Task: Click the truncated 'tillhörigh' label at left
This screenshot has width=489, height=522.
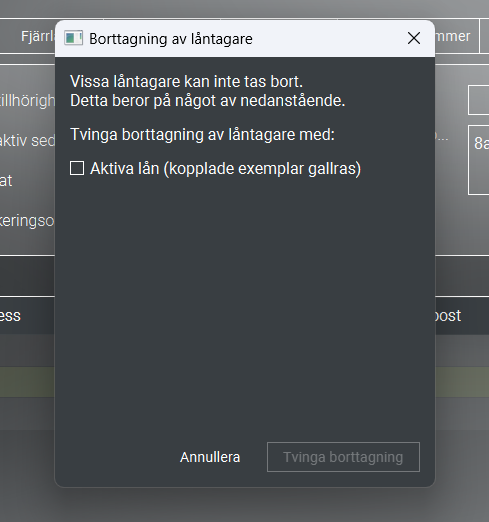Action: coord(27,100)
